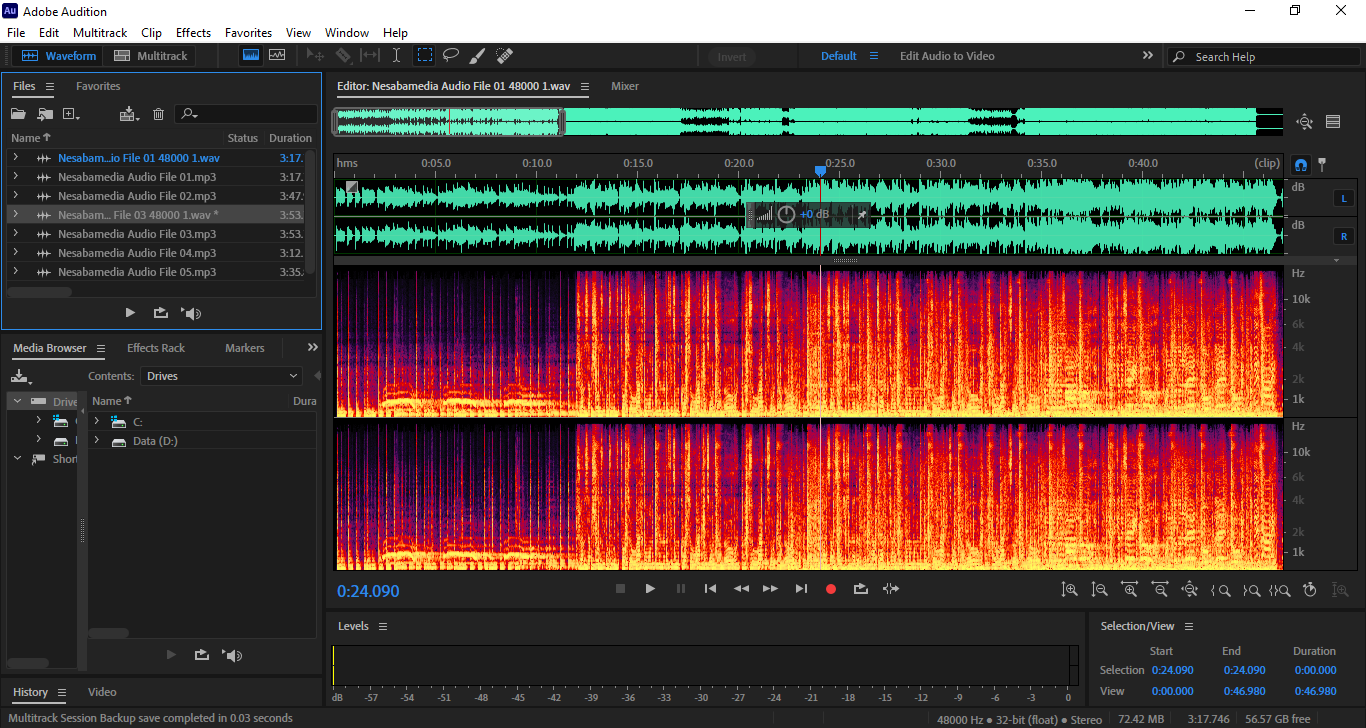Select the Spot Healing Brush tool
Screen dimensions: 1366x728
(x=504, y=56)
